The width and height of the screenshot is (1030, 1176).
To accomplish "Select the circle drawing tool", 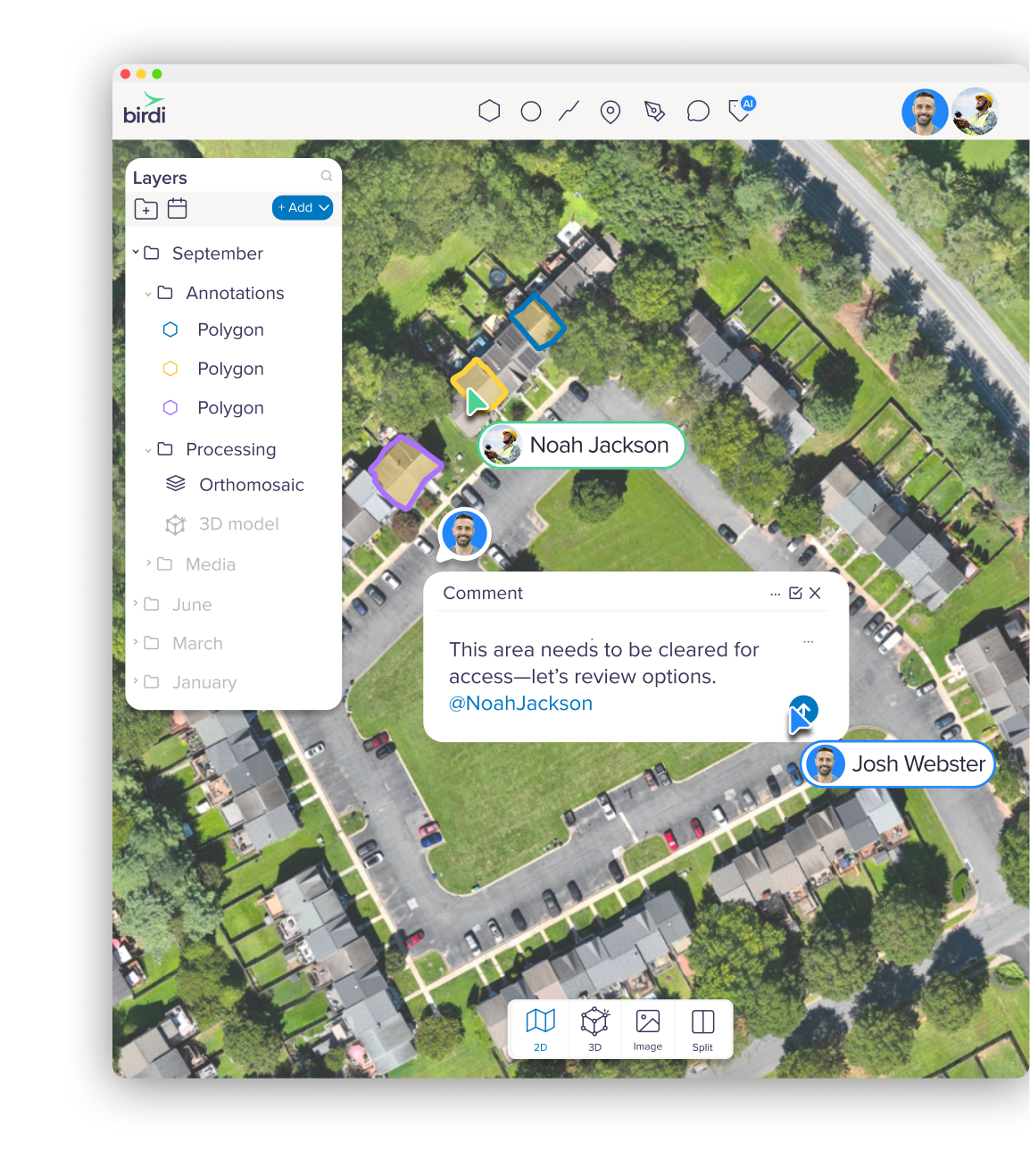I will pyautogui.click(x=531, y=111).
